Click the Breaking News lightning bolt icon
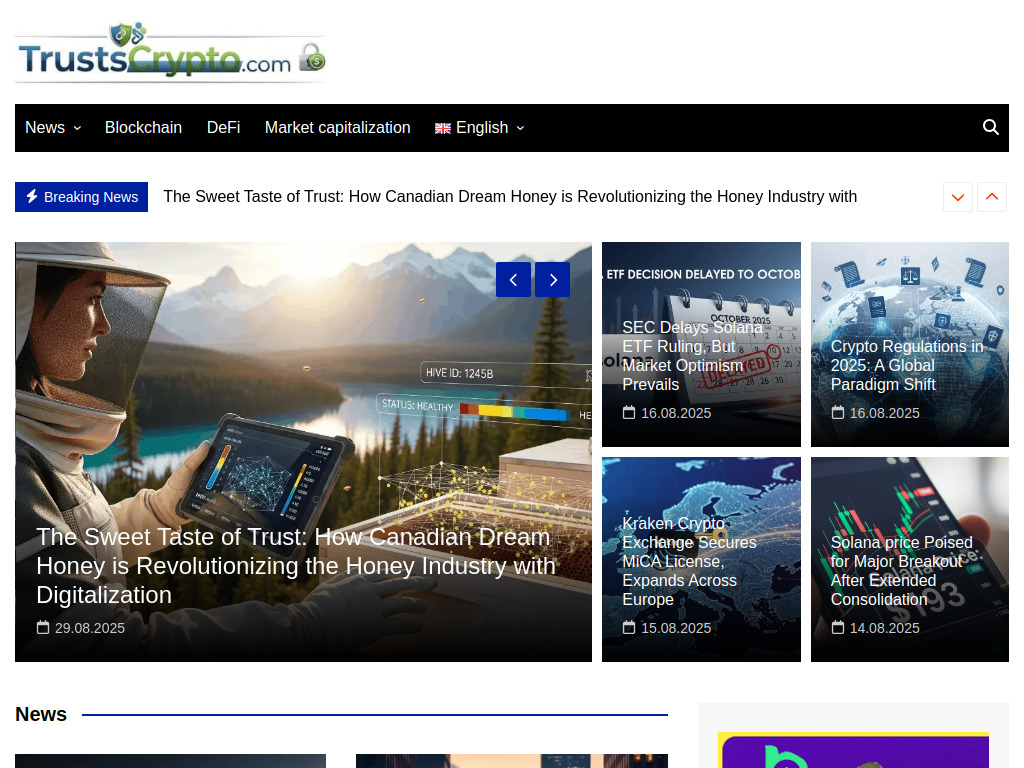 point(33,196)
